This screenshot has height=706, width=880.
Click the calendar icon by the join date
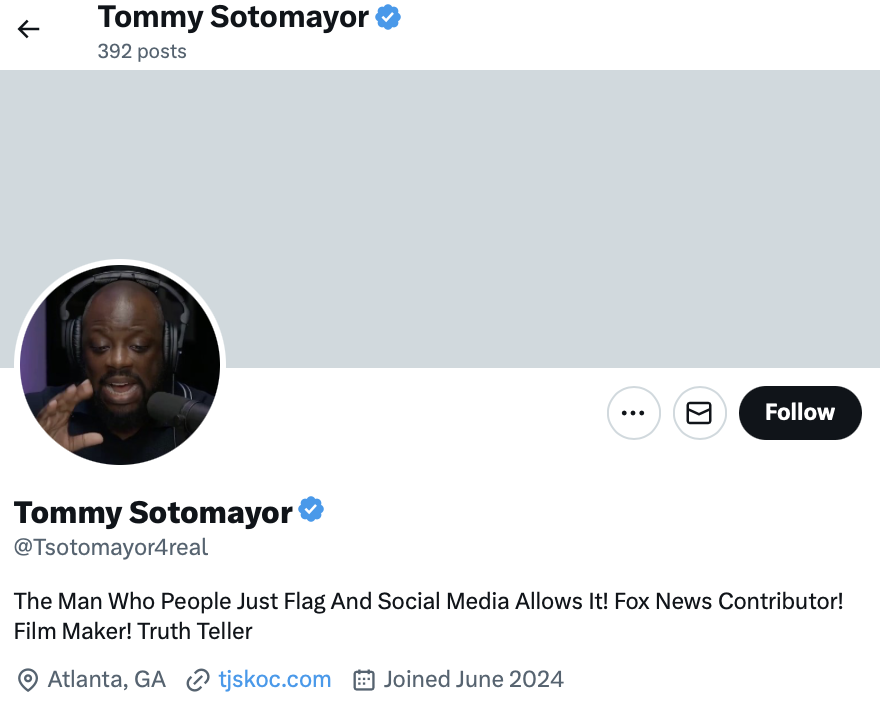click(x=364, y=680)
